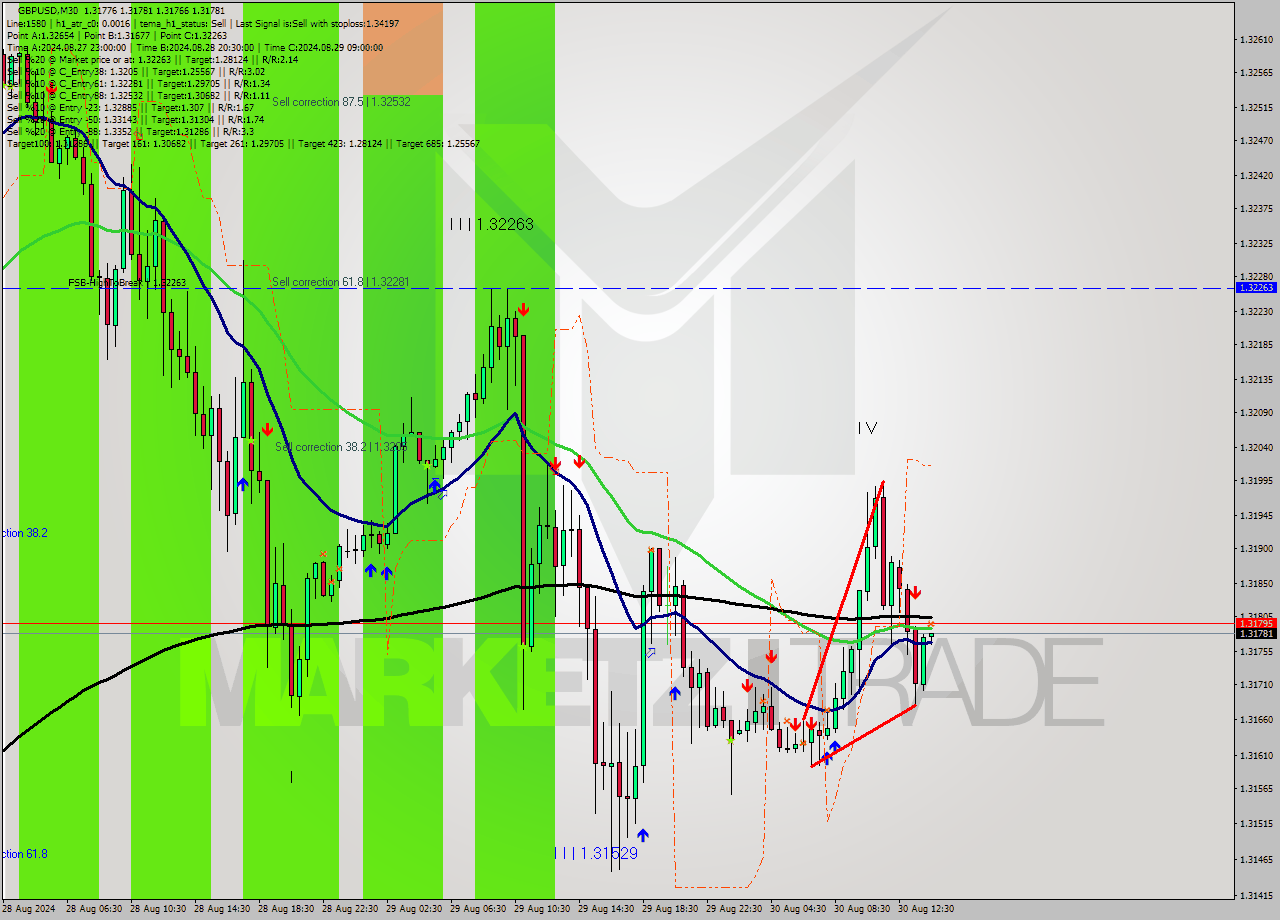The width and height of the screenshot is (1280, 920).
Task: Click the 1.32610 price axis label
Action: [x=1255, y=40]
